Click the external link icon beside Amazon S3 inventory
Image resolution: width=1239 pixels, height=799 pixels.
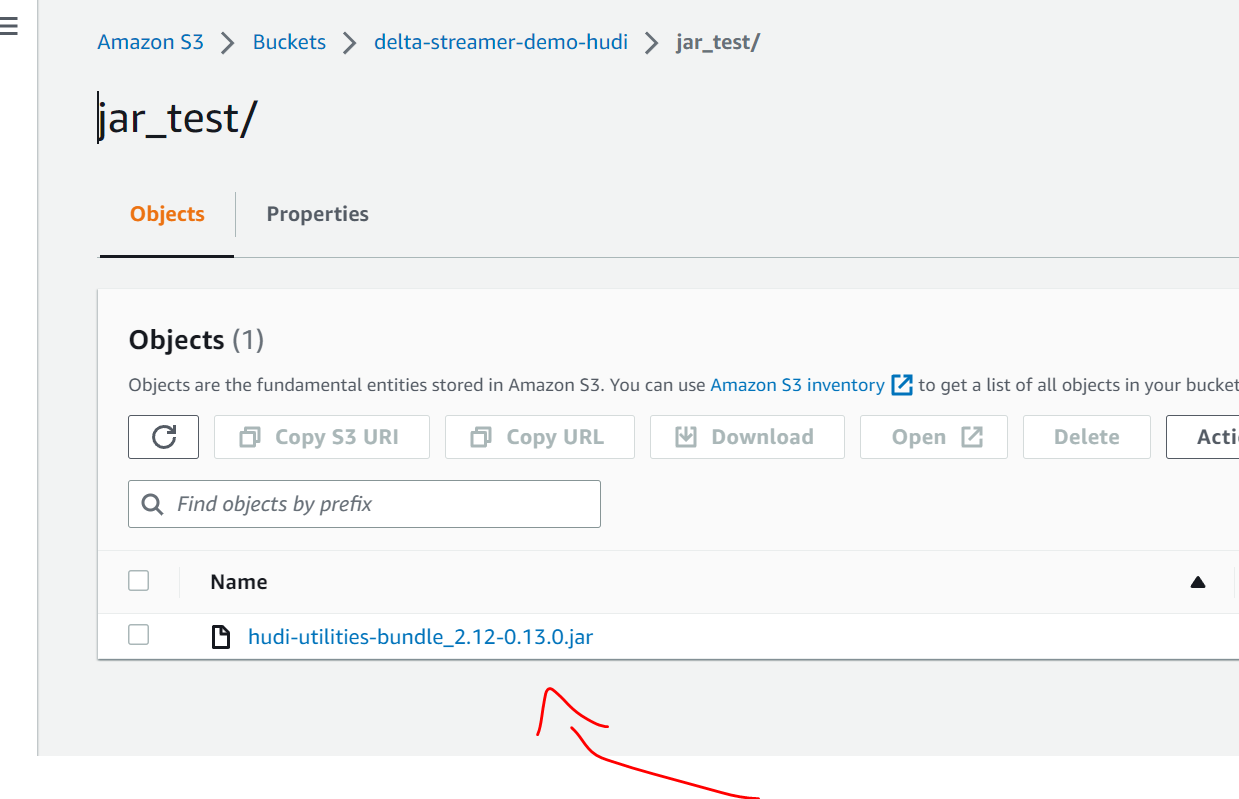pyautogui.click(x=902, y=384)
